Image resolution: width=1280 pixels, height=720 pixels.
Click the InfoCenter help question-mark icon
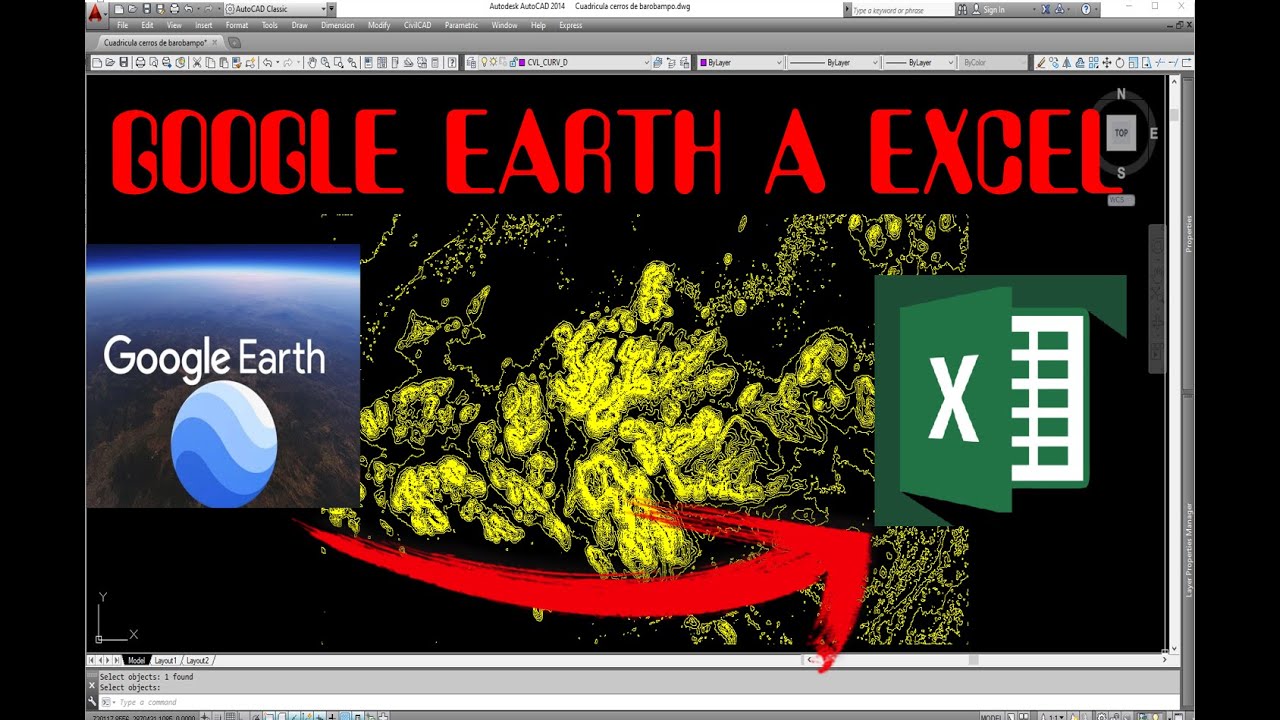point(1085,9)
